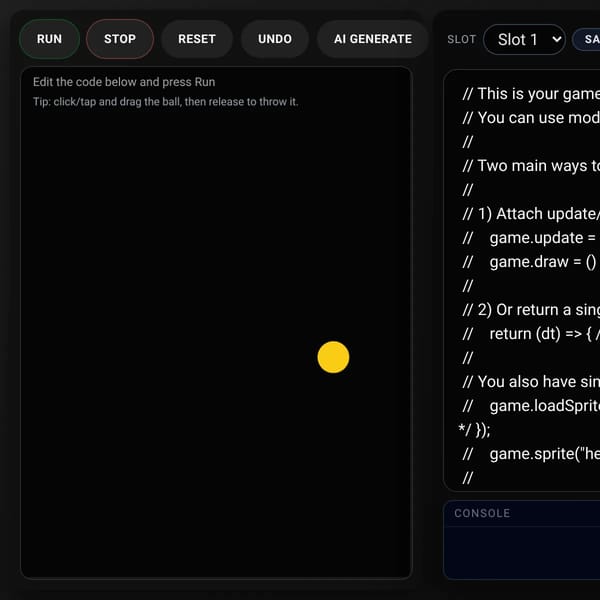Screen dimensions: 600x600
Task: Place cursor on "game.loadSprite" line
Action: click(x=531, y=406)
